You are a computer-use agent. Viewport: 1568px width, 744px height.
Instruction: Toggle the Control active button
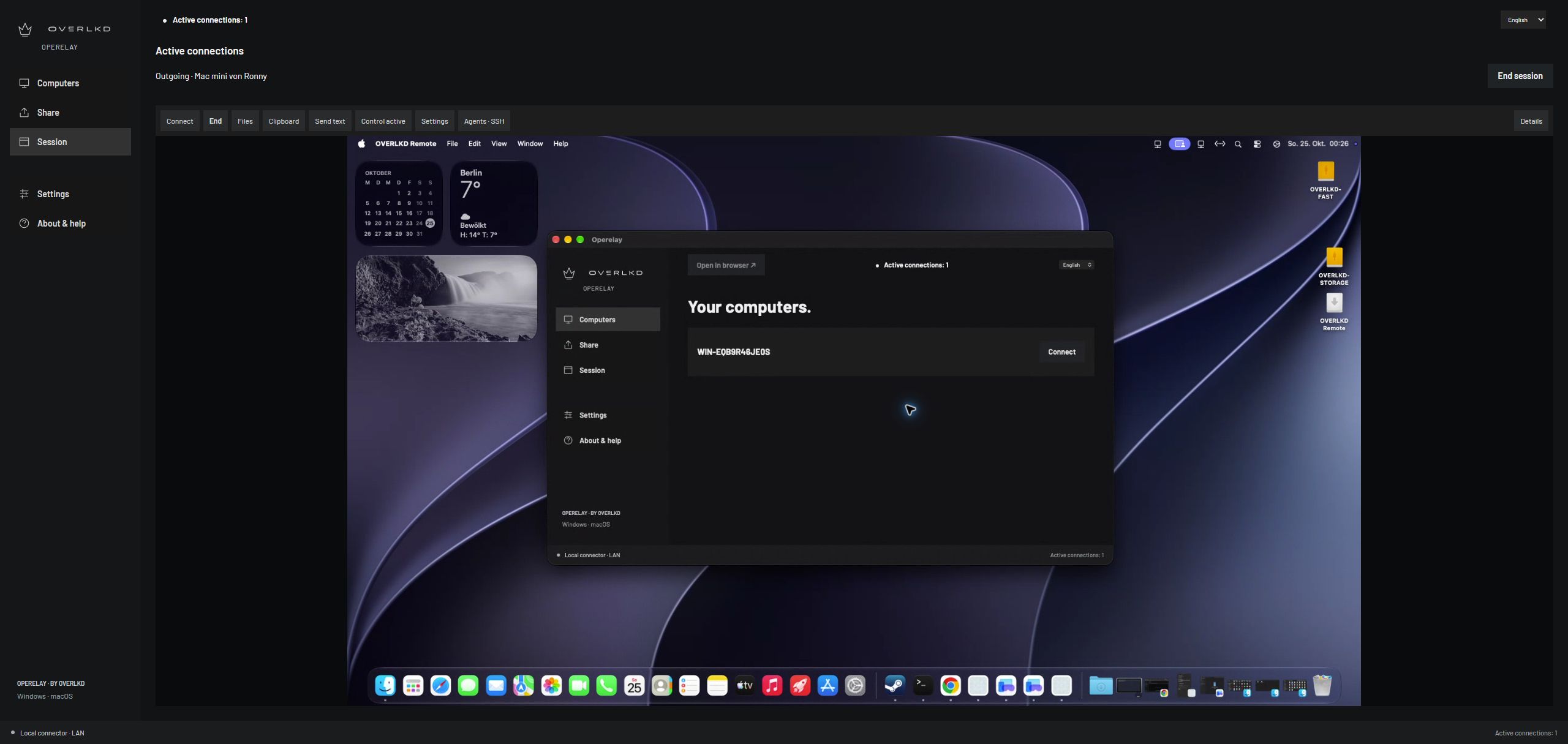click(383, 121)
